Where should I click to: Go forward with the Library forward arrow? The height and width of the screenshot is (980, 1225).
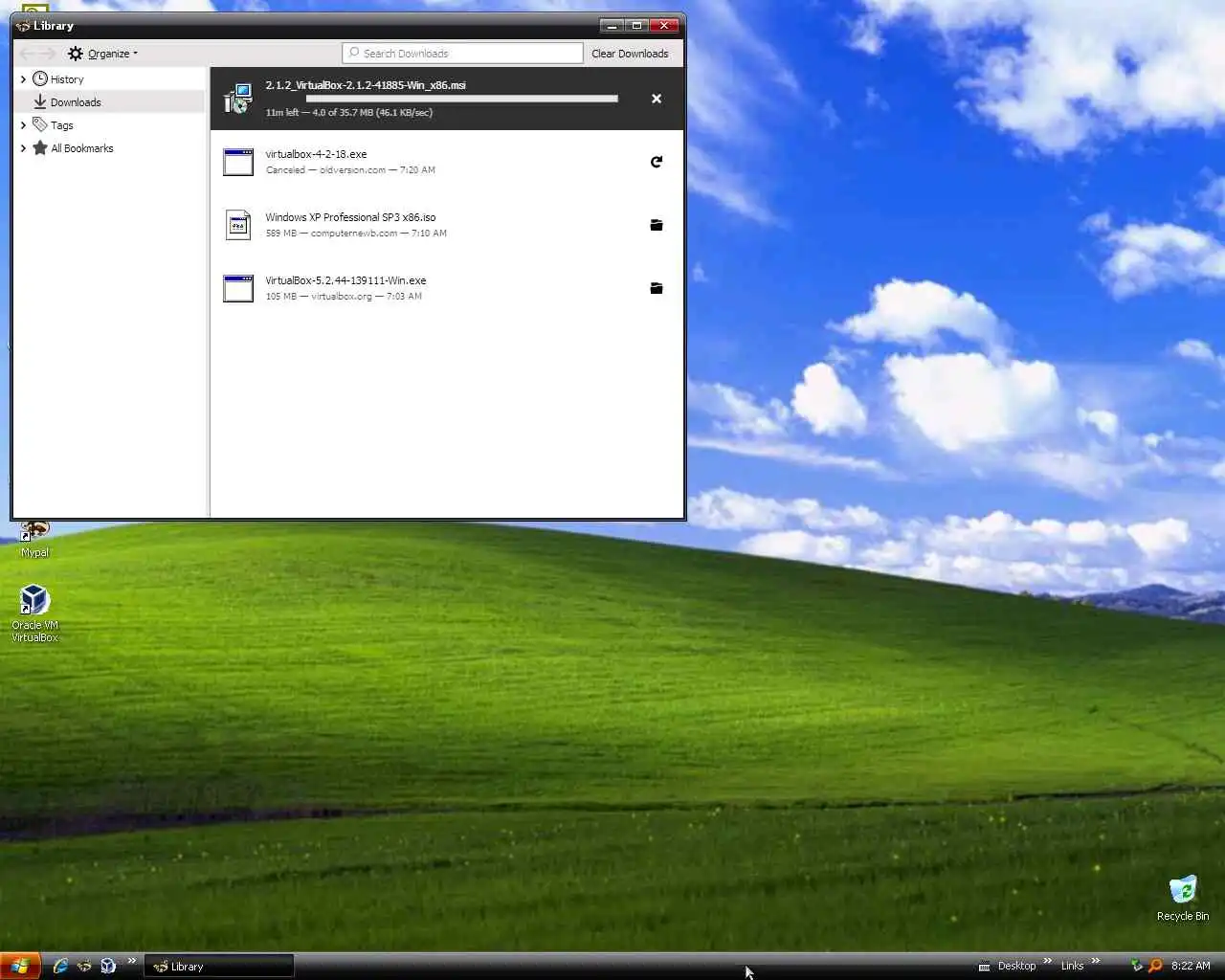click(49, 54)
